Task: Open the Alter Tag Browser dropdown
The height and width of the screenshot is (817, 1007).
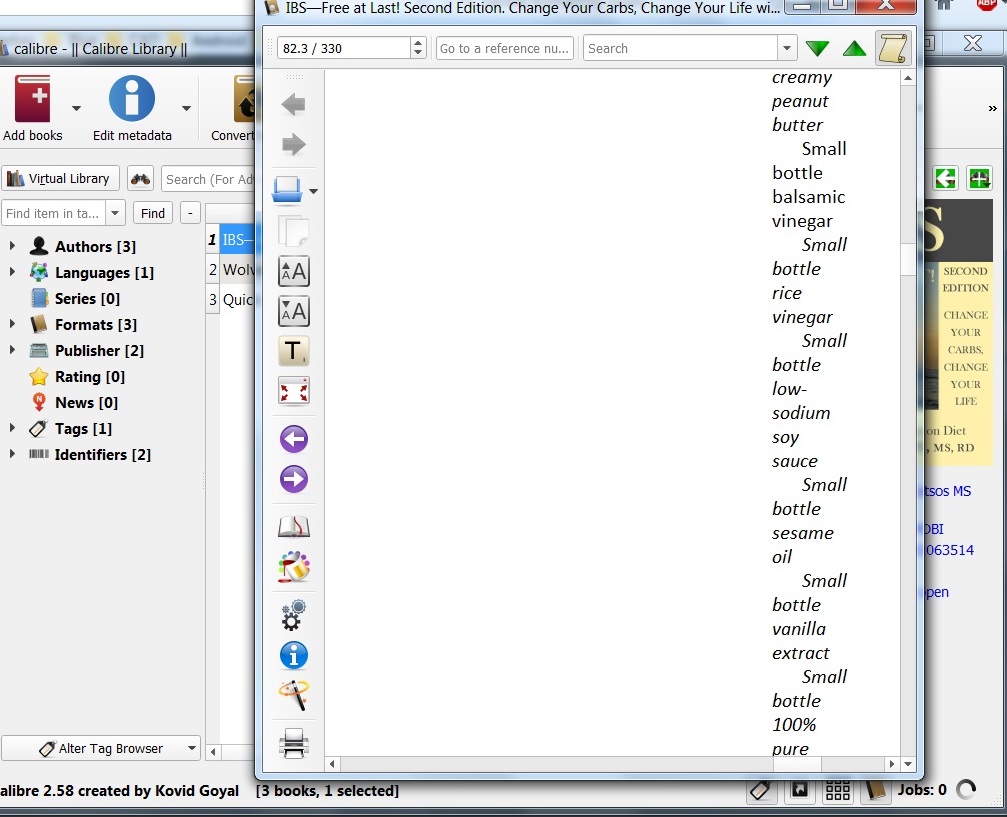Action: point(191,748)
